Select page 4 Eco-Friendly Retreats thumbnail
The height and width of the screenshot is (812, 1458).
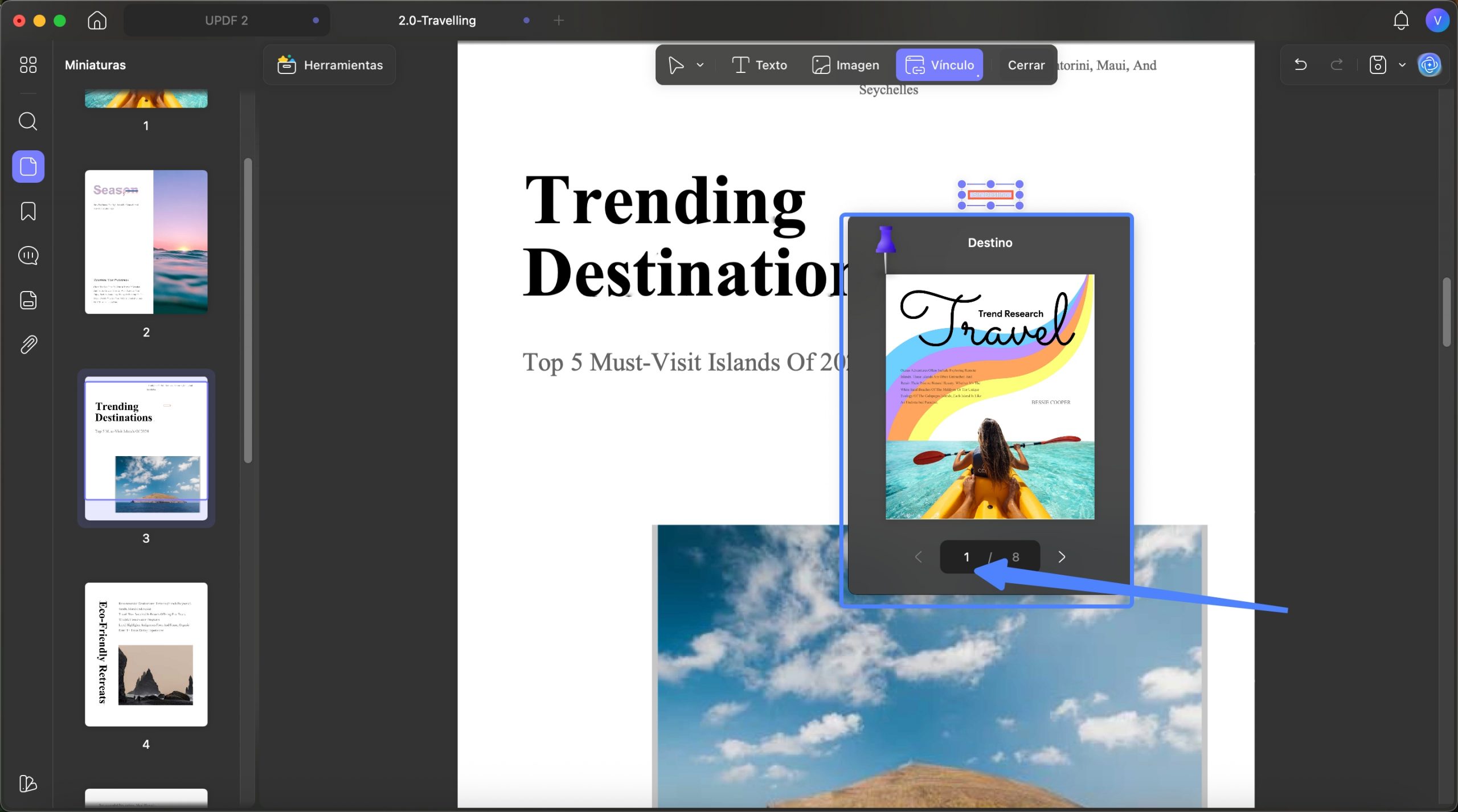tap(146, 654)
